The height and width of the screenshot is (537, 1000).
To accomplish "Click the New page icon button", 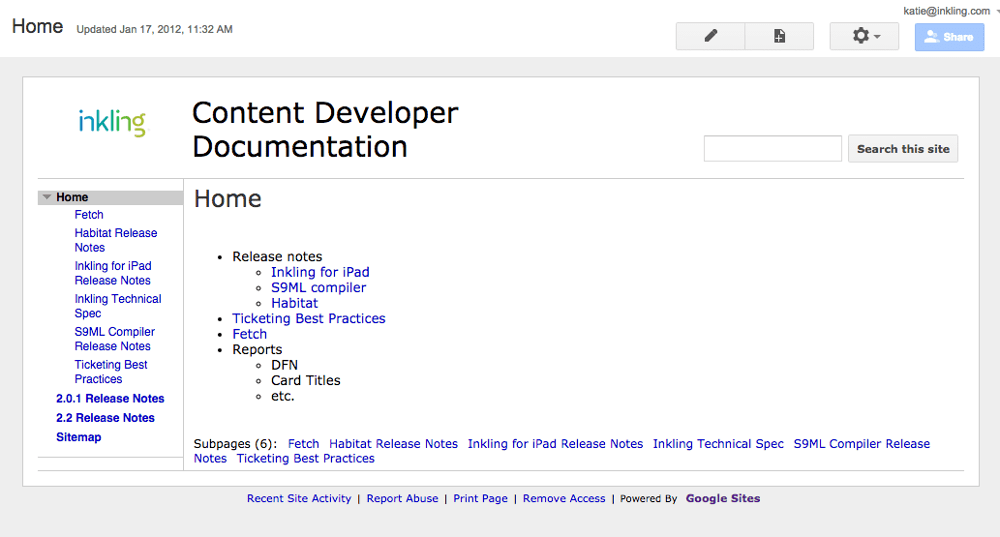I will tap(779, 36).
